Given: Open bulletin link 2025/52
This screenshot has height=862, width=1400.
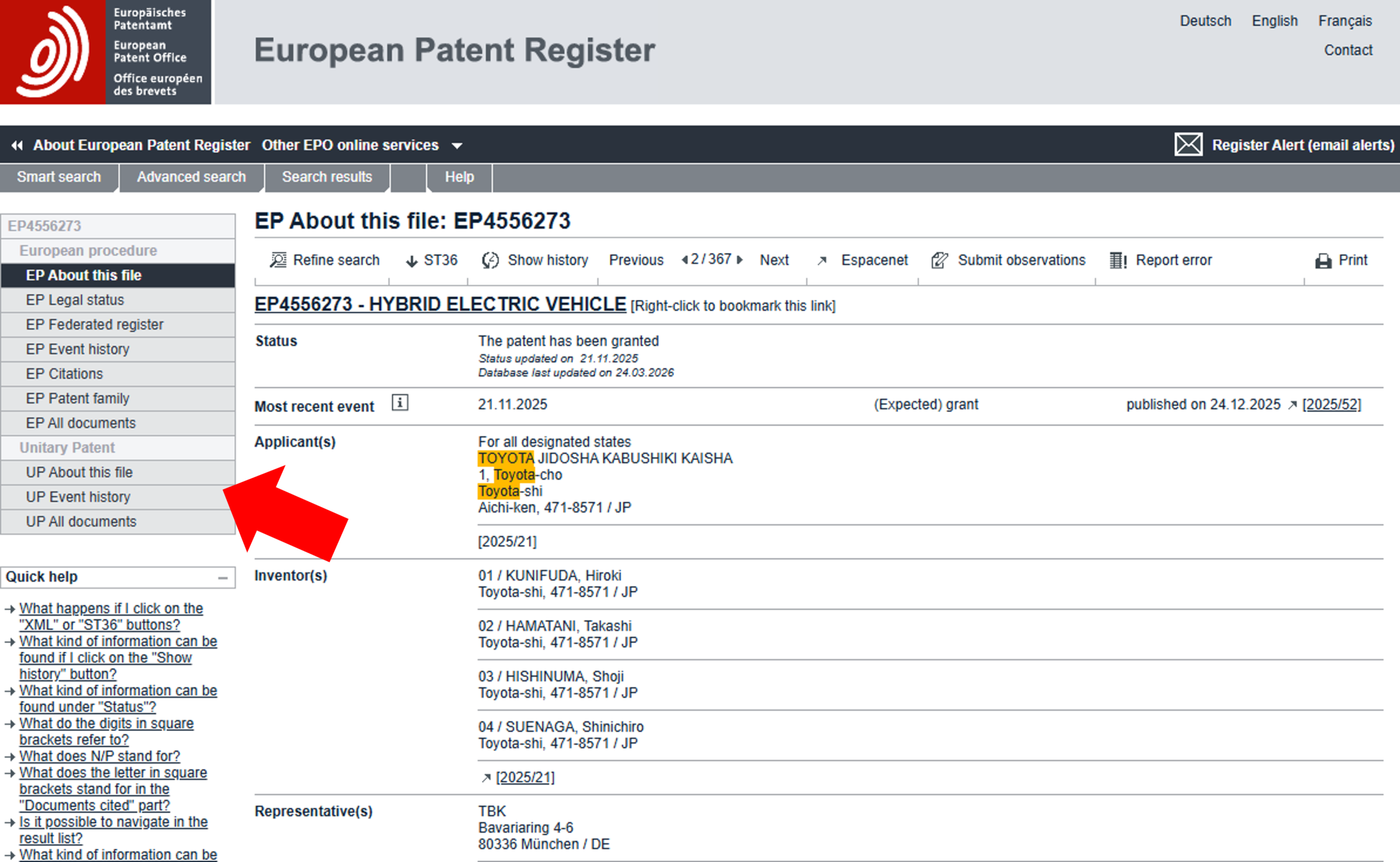Looking at the screenshot, I should point(1332,405).
